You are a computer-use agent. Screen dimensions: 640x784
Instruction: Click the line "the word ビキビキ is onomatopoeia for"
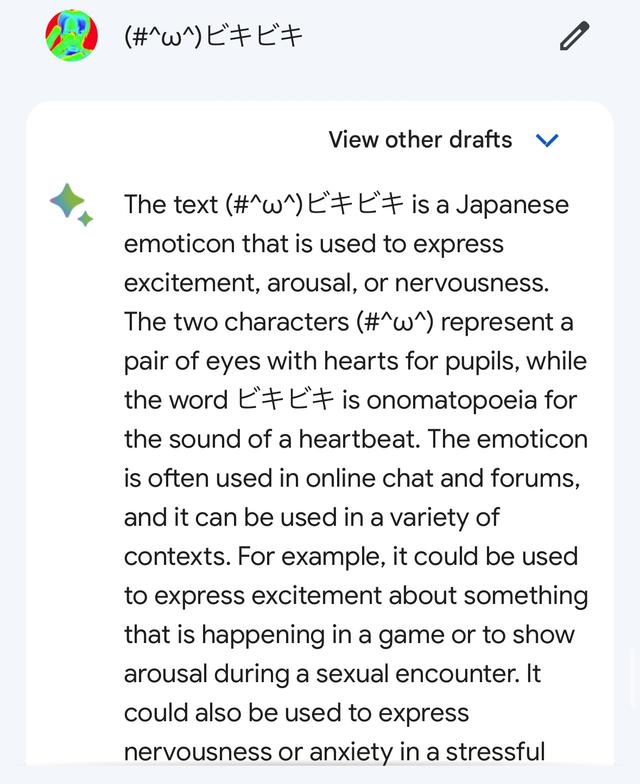350,400
